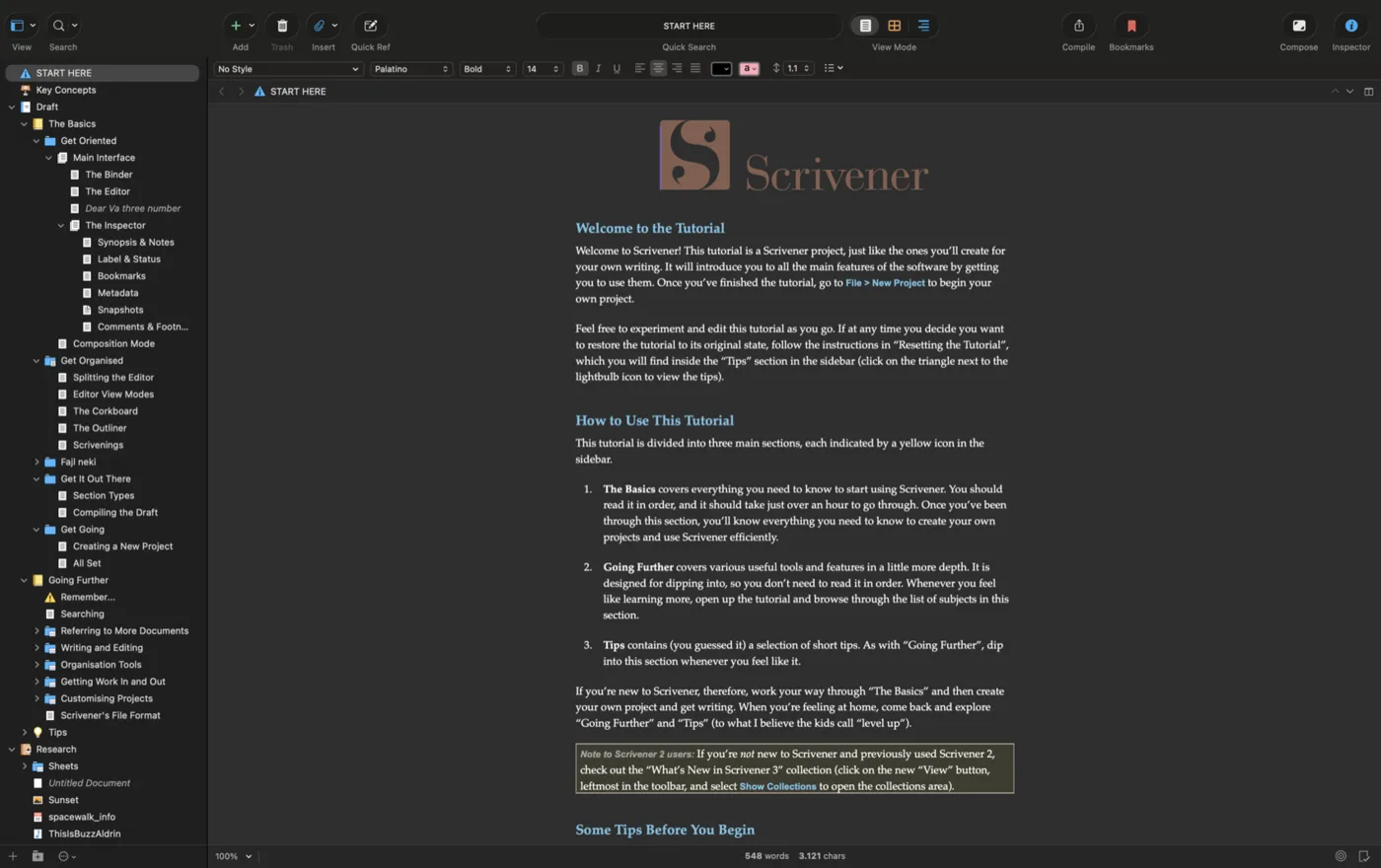1381x868 pixels.
Task: Toggle underline formatting
Action: 617,68
